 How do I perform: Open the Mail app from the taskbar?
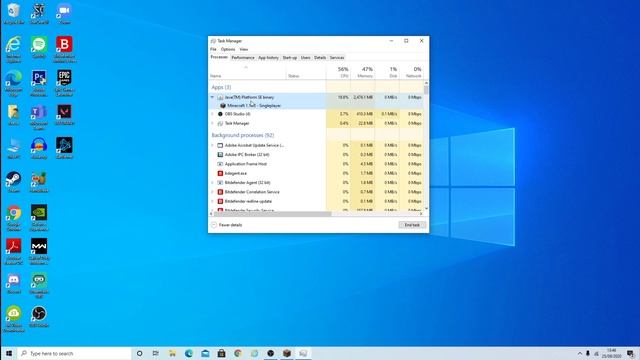point(205,353)
